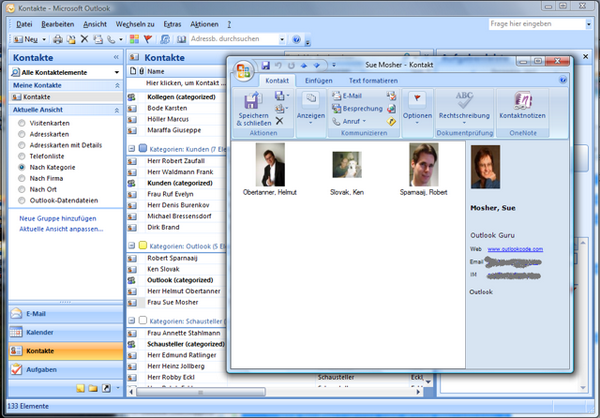Collapse Kategorien: Schausteller group
600x418 pixels.
click(x=132, y=320)
